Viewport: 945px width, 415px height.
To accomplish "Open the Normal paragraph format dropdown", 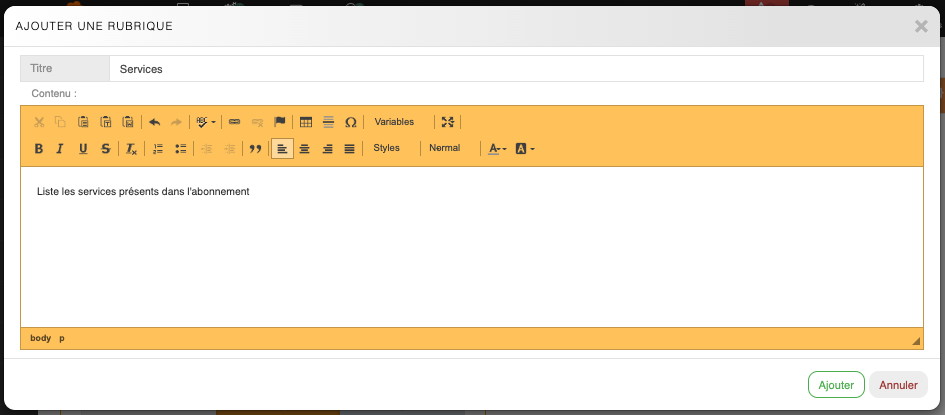I will (x=445, y=148).
